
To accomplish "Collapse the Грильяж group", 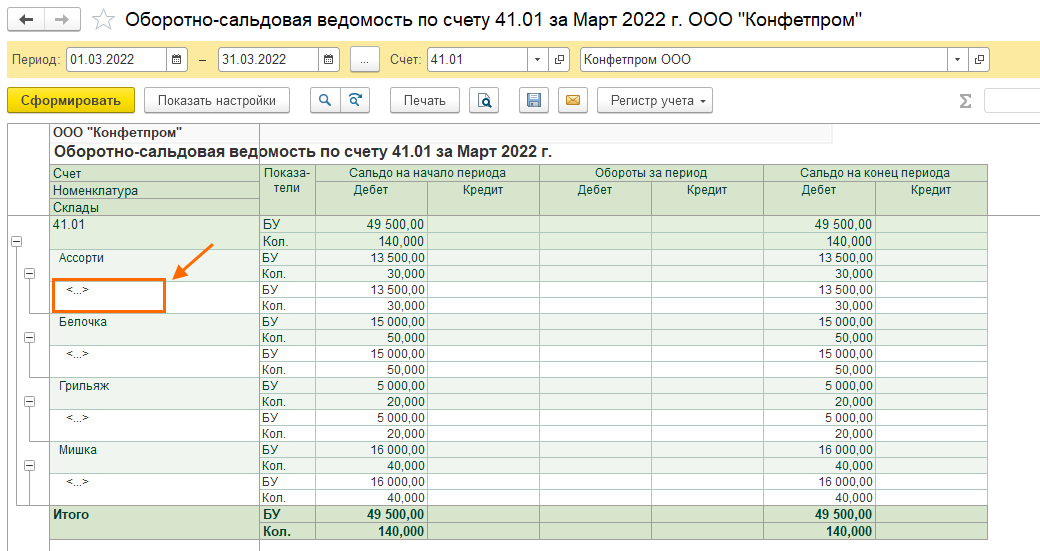I will (x=29, y=401).
